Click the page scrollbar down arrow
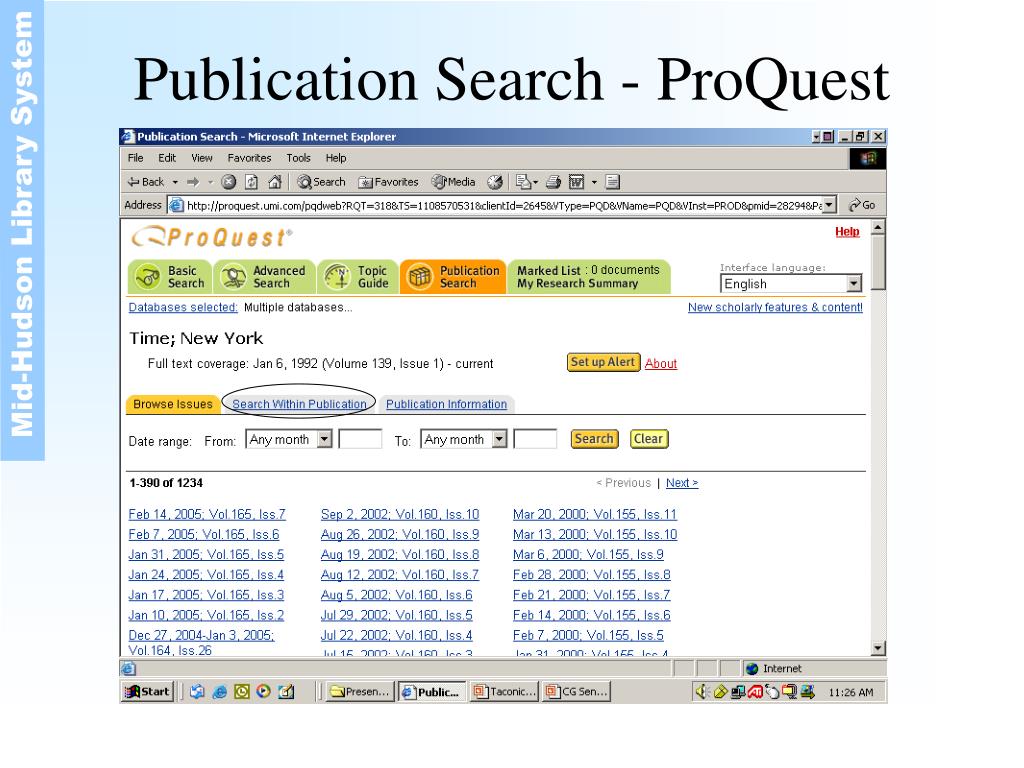The image size is (1024, 768). click(878, 648)
